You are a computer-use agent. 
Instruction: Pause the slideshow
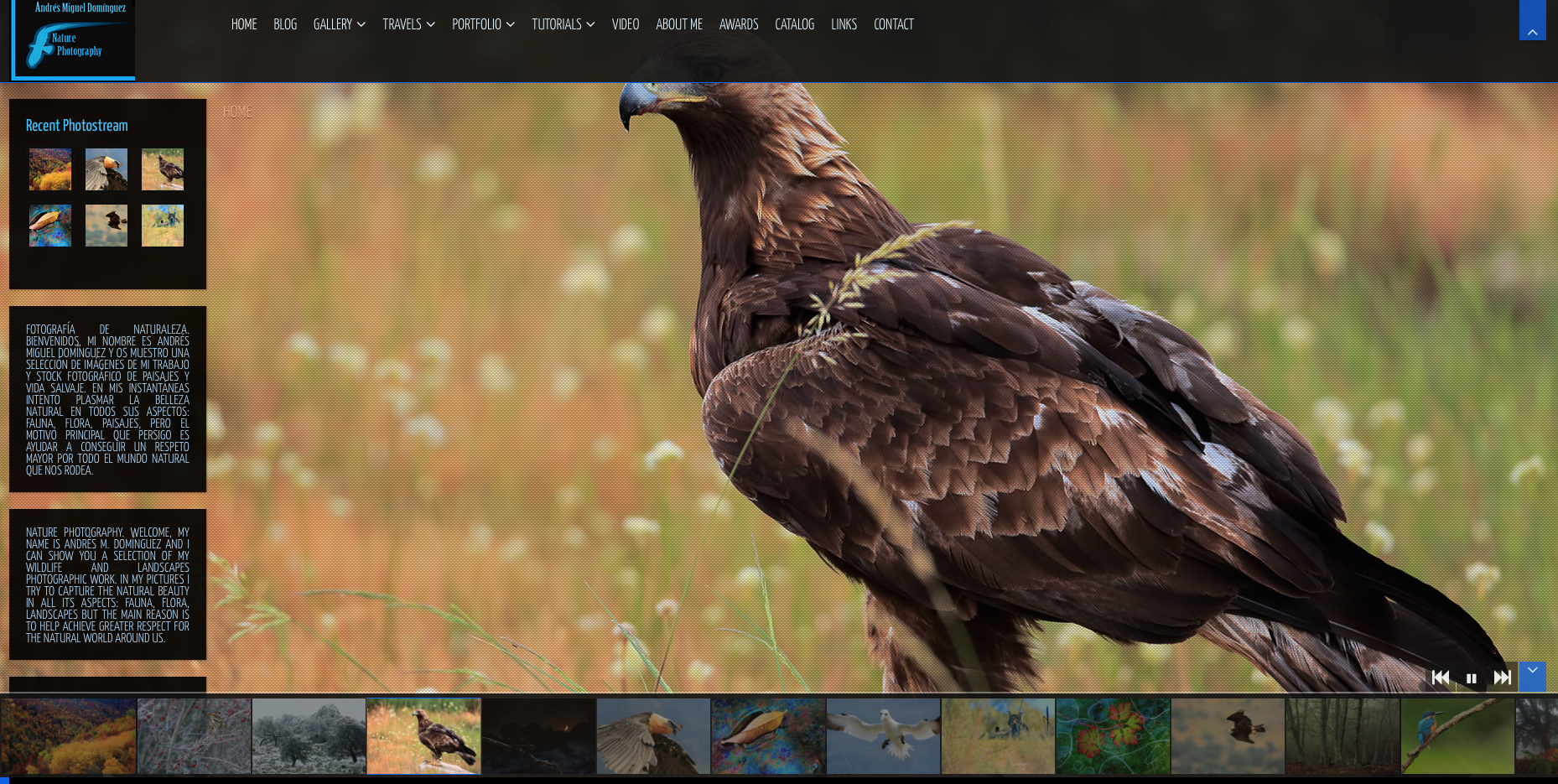pyautogui.click(x=1471, y=678)
